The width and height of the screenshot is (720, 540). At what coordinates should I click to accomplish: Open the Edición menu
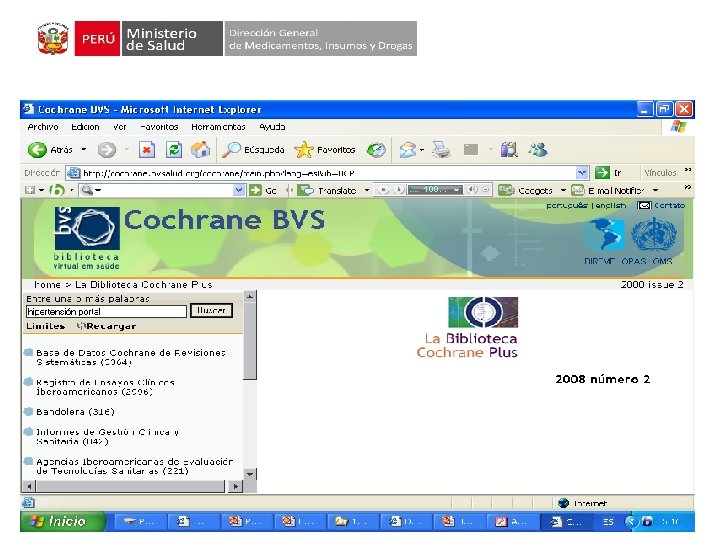[x=85, y=127]
